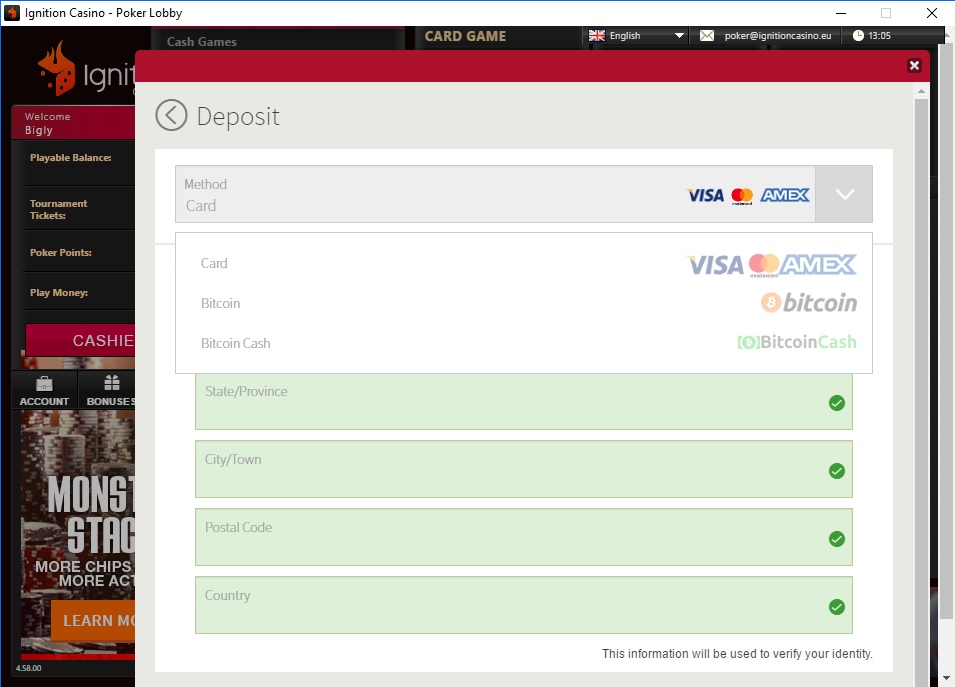
Task: Open the English language dropdown
Action: click(637, 35)
